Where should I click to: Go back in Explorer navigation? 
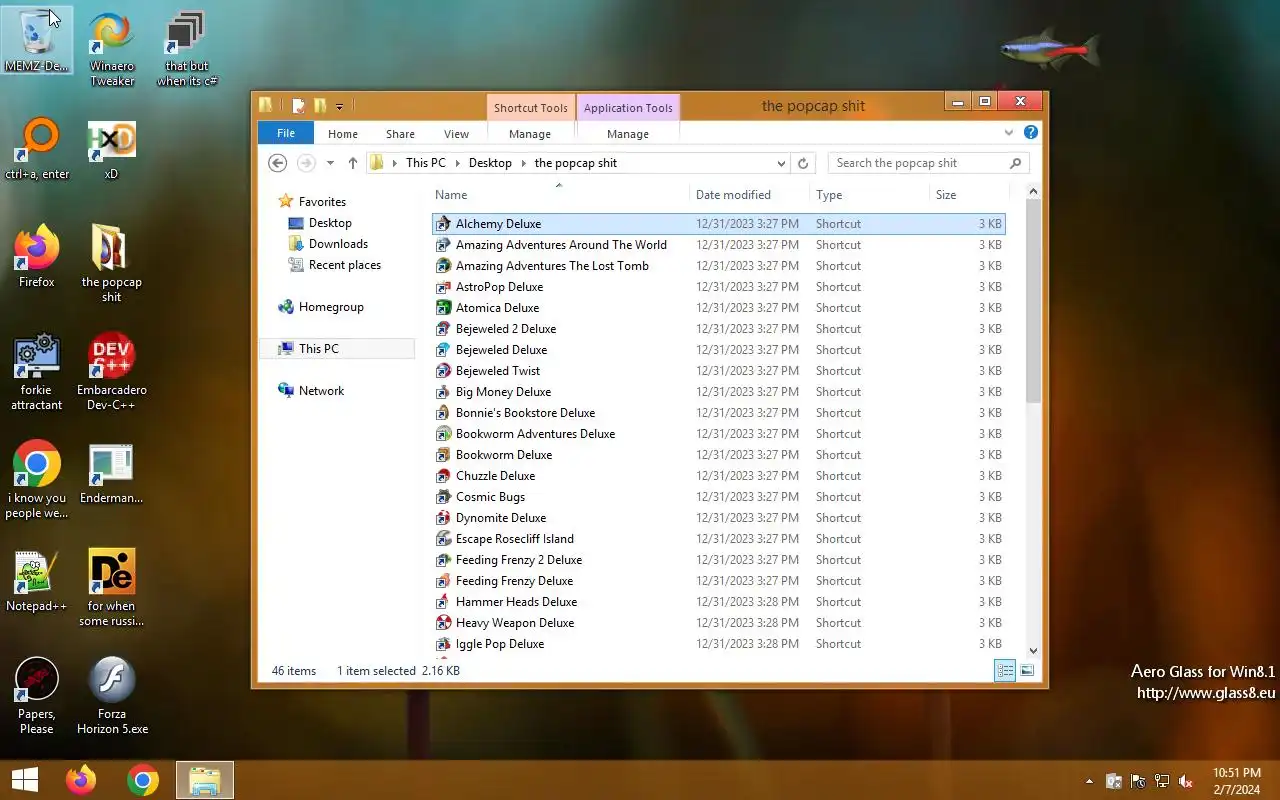click(278, 163)
